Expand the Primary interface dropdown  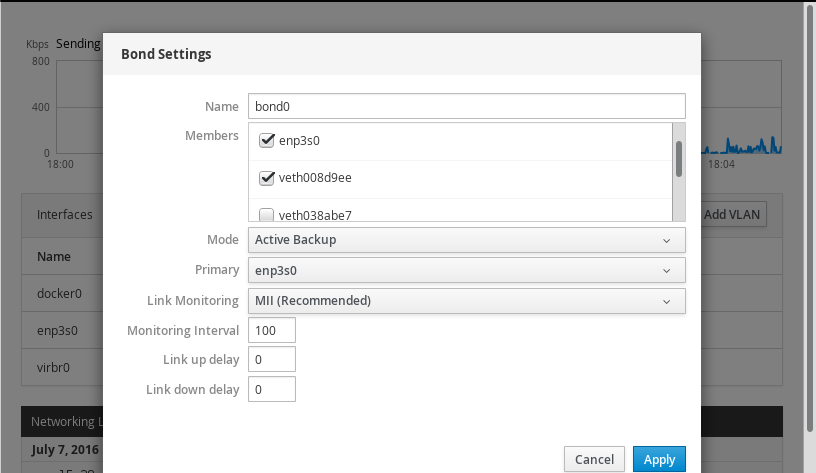click(x=466, y=270)
